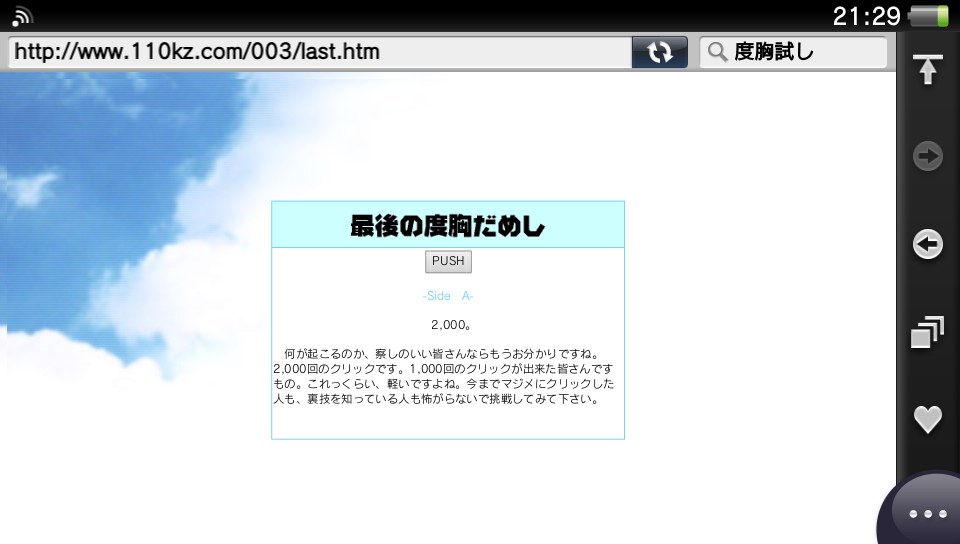Click the magnifier icon in search box
This screenshot has height=544, width=960.
click(717, 52)
